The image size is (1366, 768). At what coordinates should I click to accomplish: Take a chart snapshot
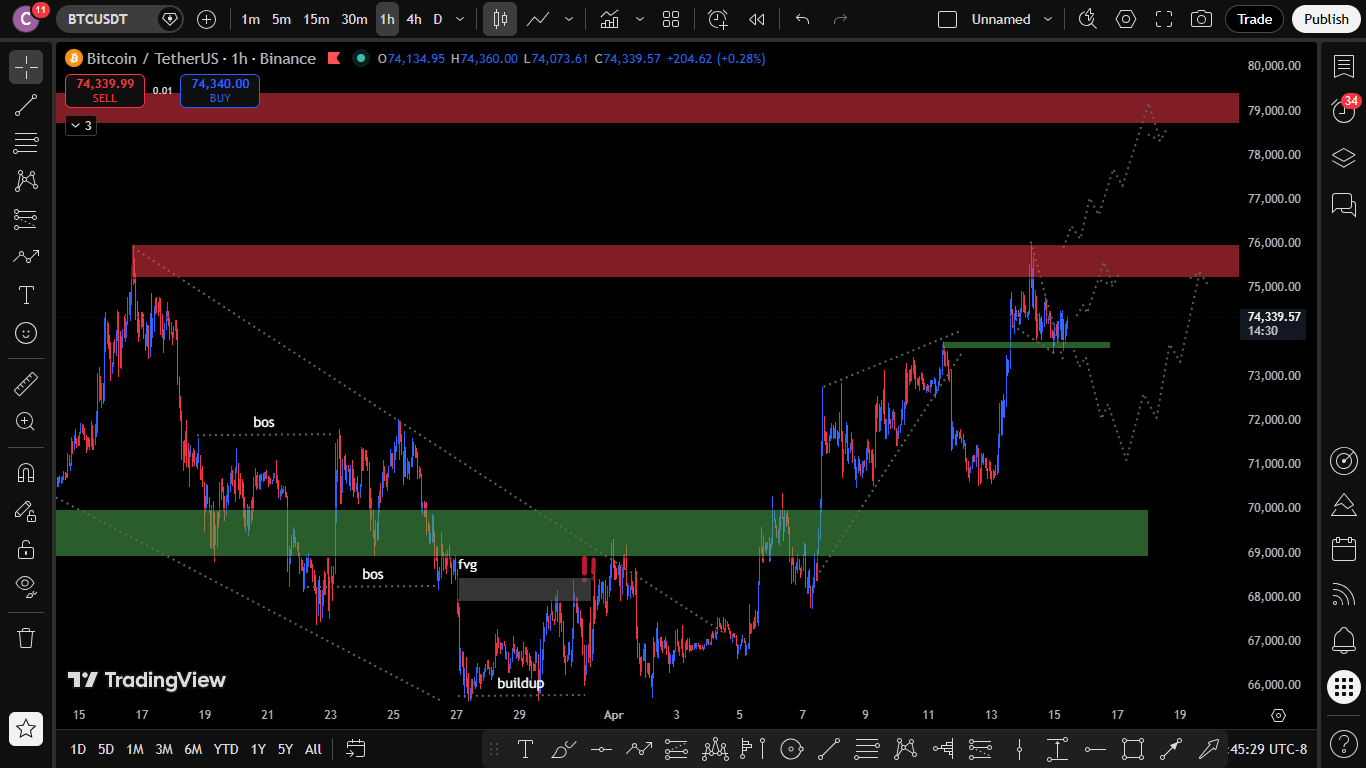[1202, 19]
